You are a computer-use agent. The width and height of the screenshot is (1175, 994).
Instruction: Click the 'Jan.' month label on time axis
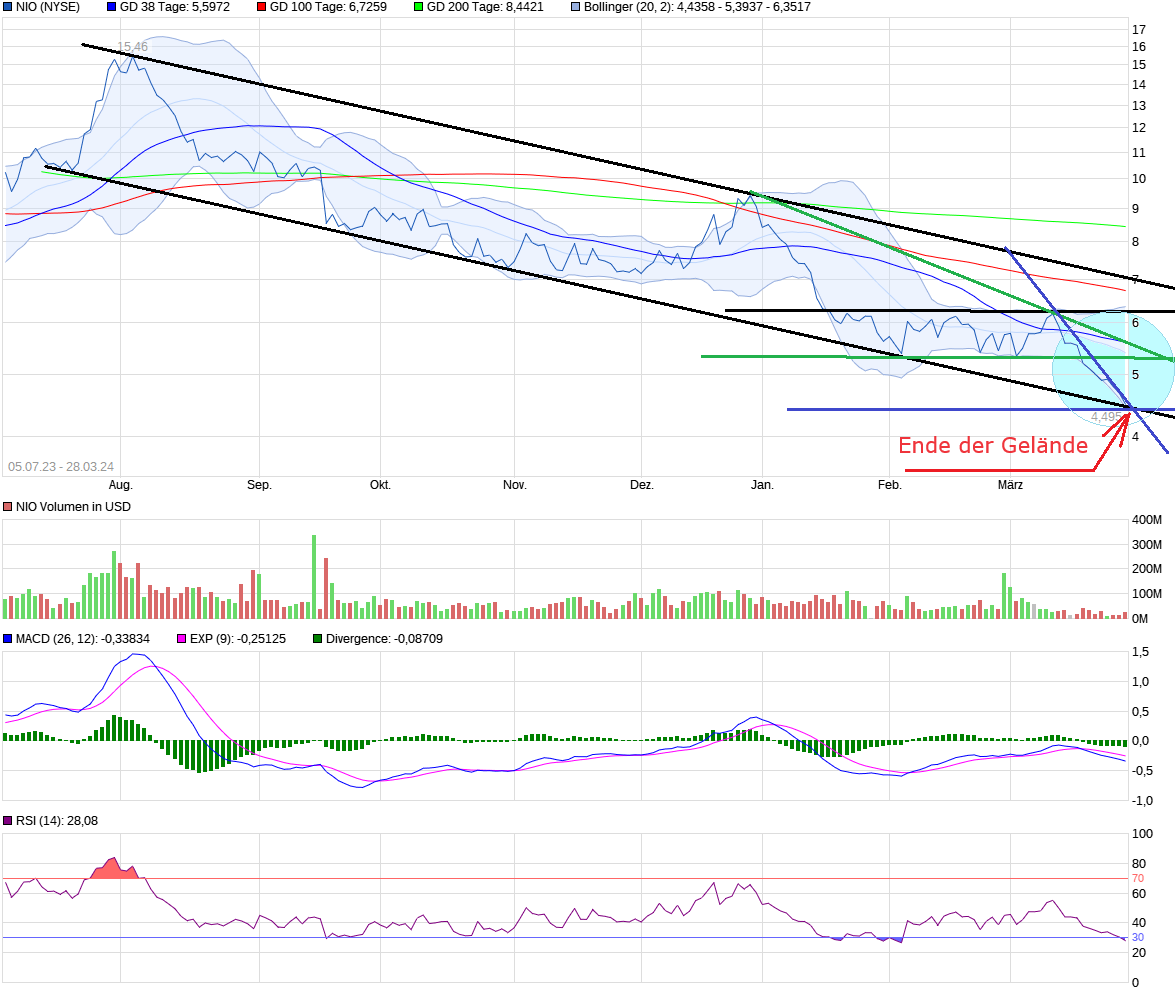pos(762,485)
